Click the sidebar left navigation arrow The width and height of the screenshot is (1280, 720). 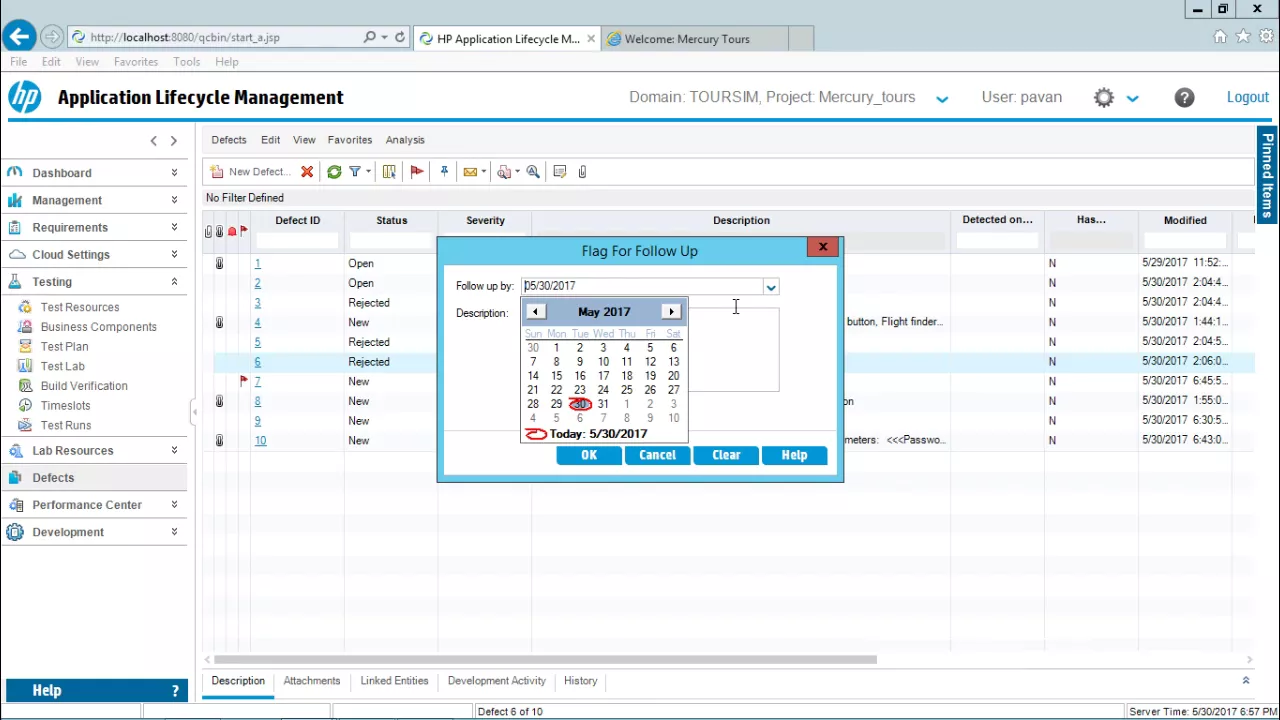click(x=153, y=141)
